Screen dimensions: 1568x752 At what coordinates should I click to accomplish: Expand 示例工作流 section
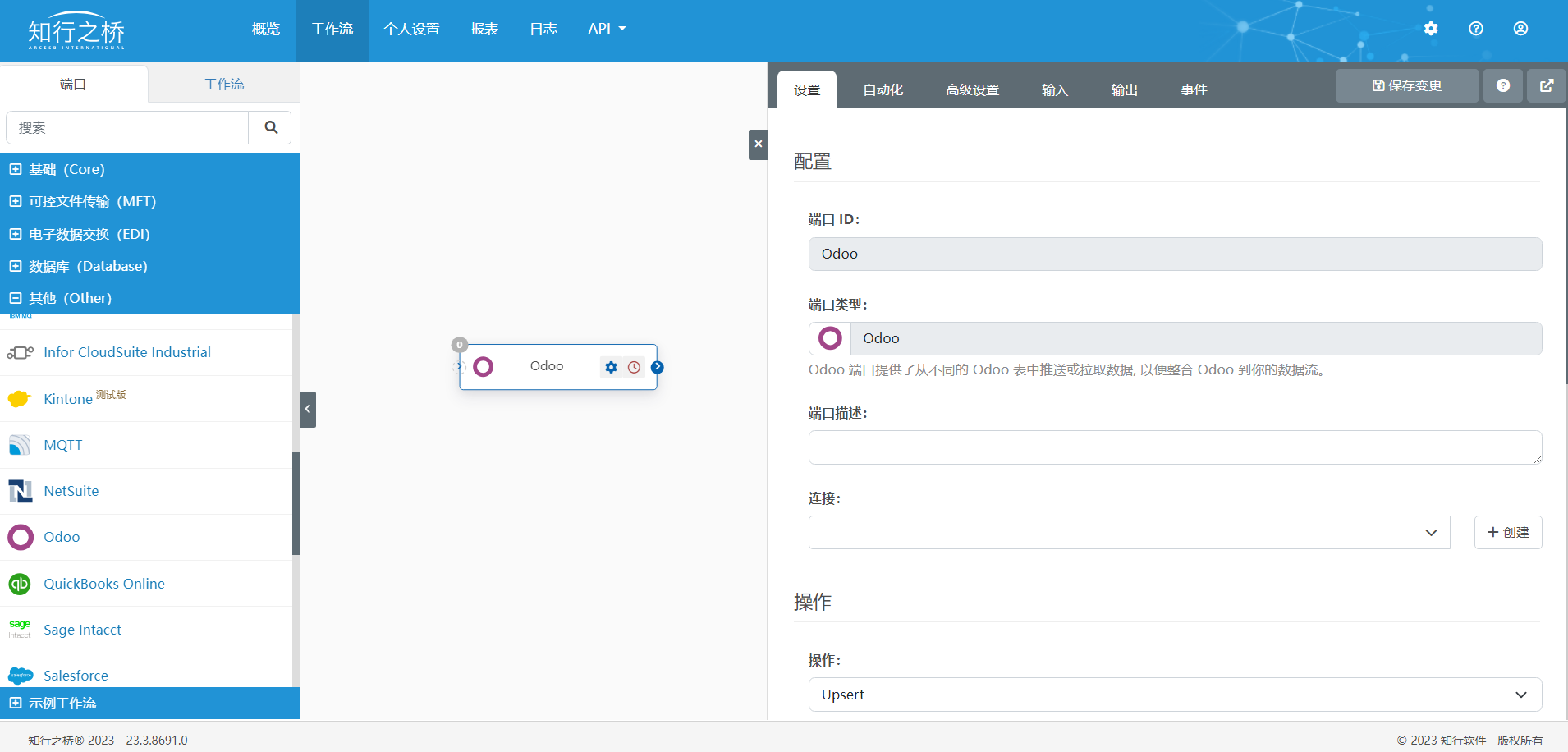click(x=150, y=704)
